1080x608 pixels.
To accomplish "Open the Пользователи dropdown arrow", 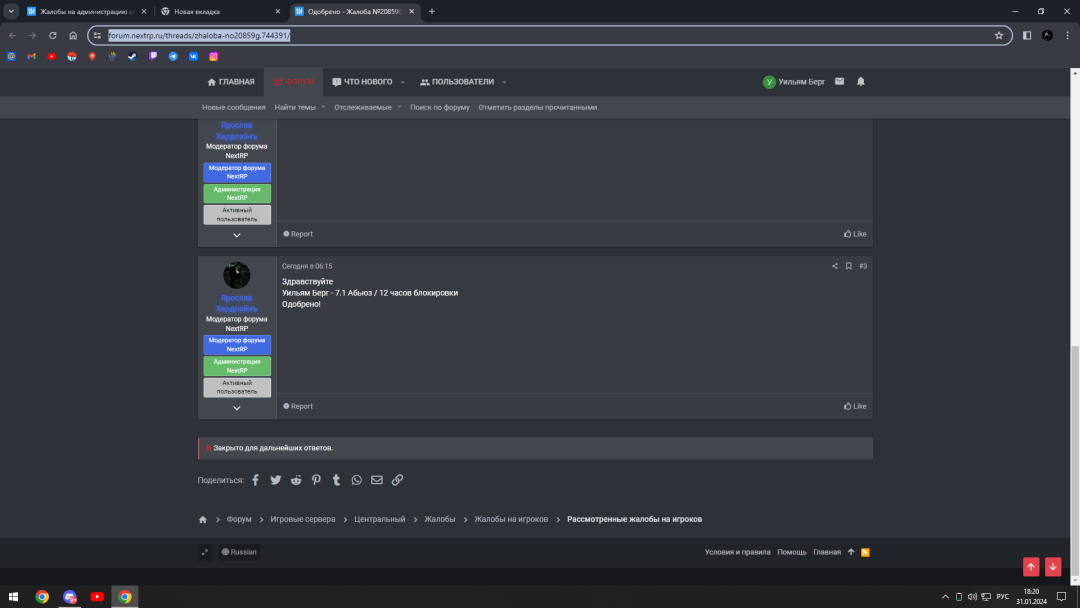I will pos(504,82).
